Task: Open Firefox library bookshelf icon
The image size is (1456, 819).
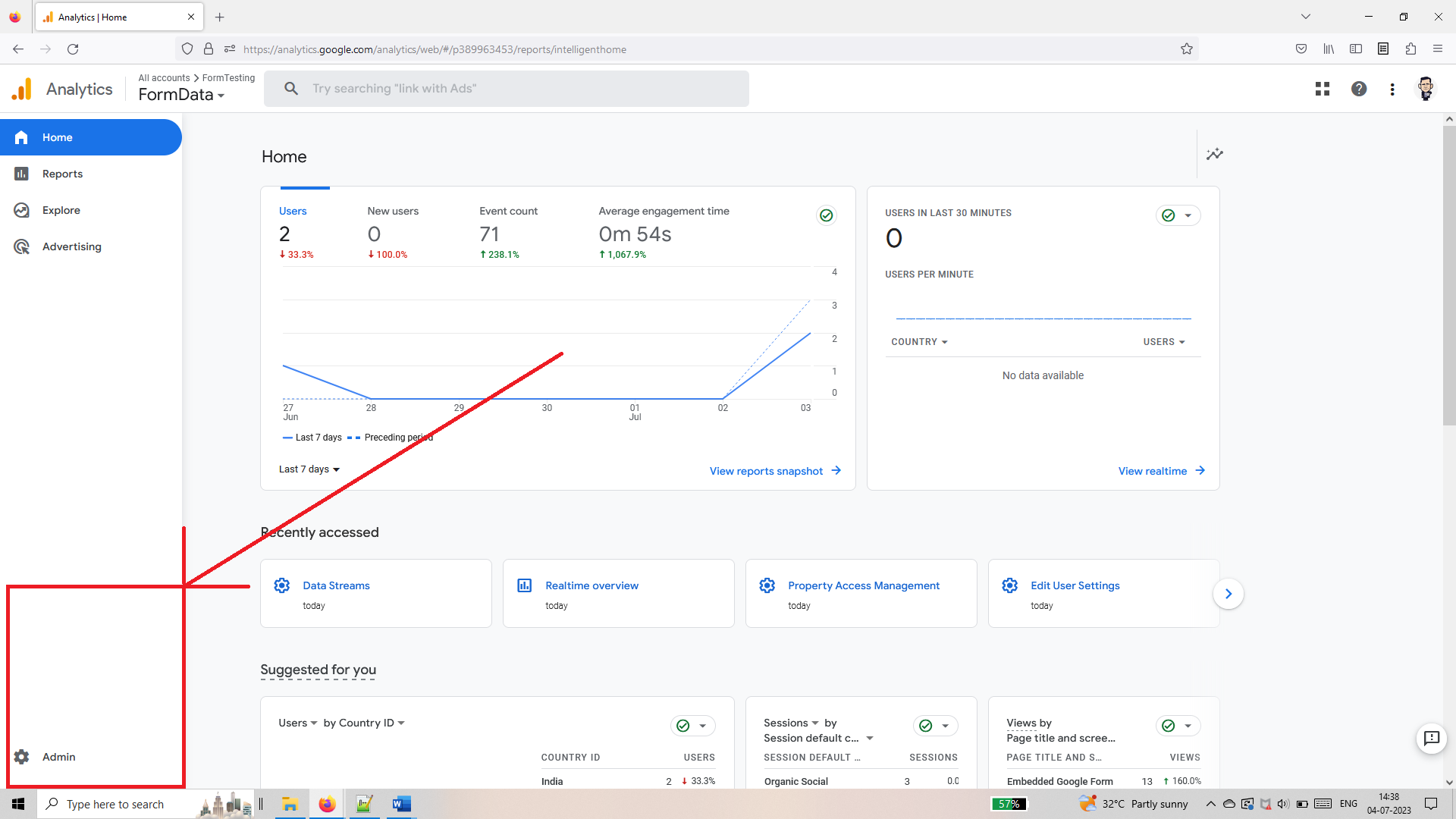Action: pos(1329,49)
